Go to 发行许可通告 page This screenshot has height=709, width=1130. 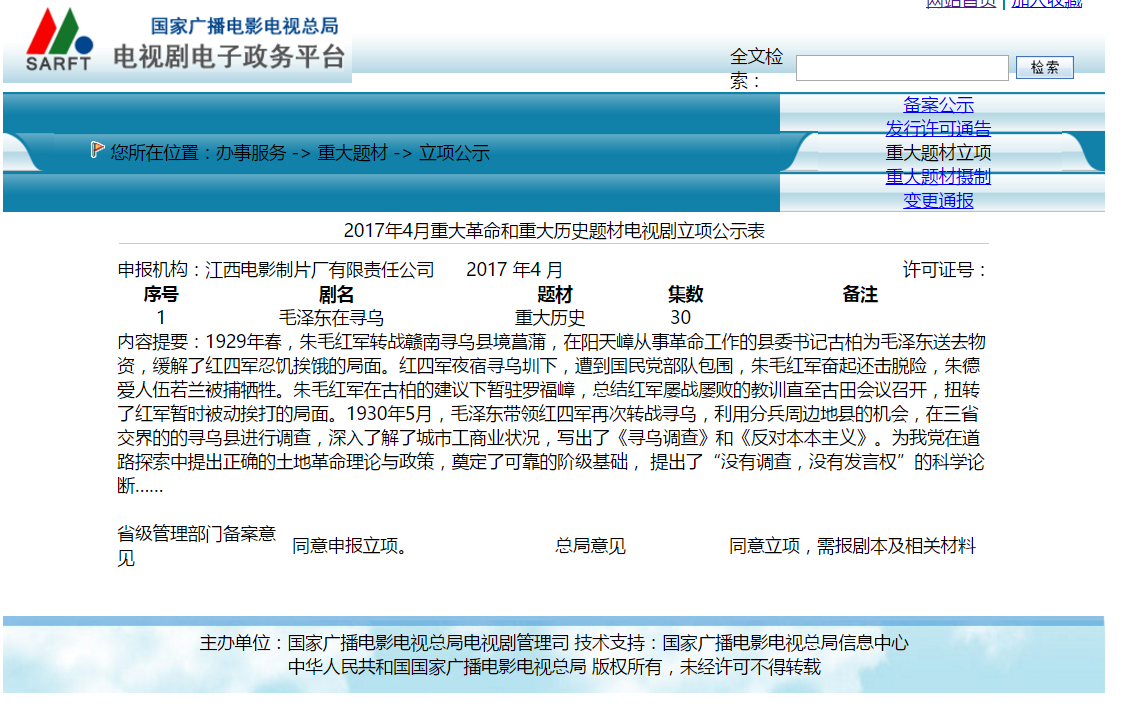[x=938, y=129]
